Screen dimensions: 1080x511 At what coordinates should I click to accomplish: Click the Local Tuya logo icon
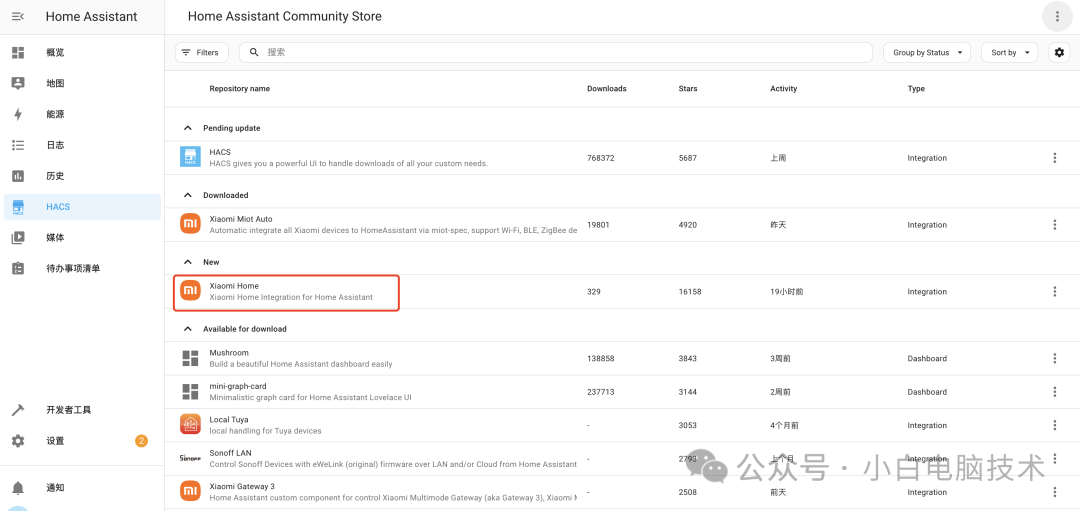(190, 424)
